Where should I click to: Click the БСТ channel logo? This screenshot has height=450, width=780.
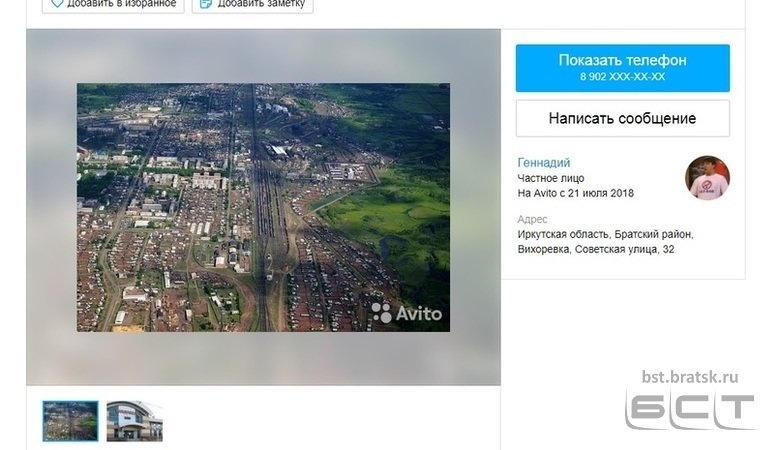(689, 410)
